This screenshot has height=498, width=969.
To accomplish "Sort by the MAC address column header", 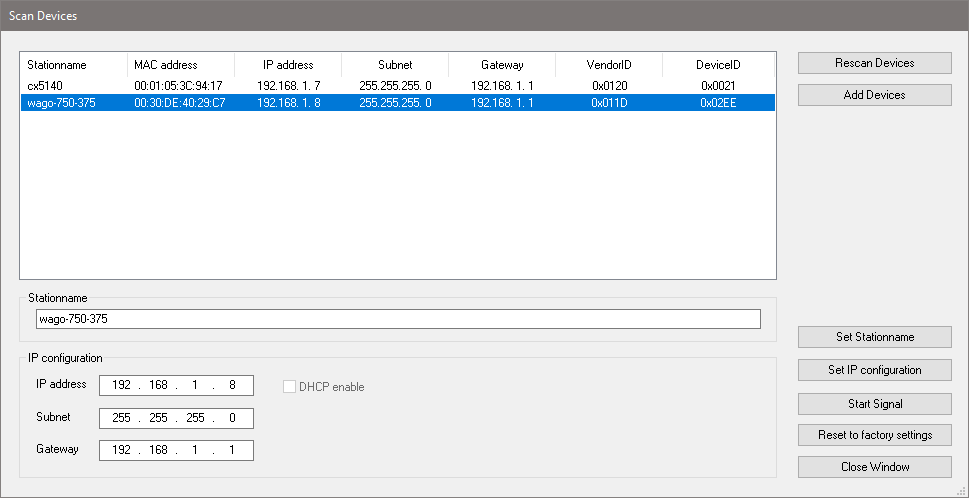I will tap(180, 65).
